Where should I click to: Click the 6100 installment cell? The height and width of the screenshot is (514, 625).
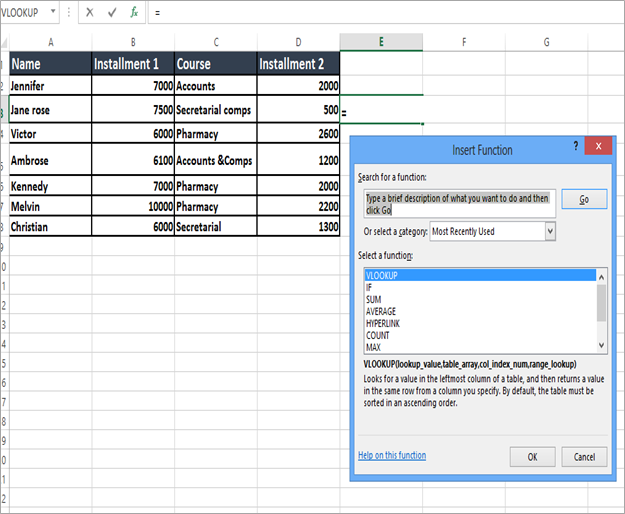coord(133,160)
